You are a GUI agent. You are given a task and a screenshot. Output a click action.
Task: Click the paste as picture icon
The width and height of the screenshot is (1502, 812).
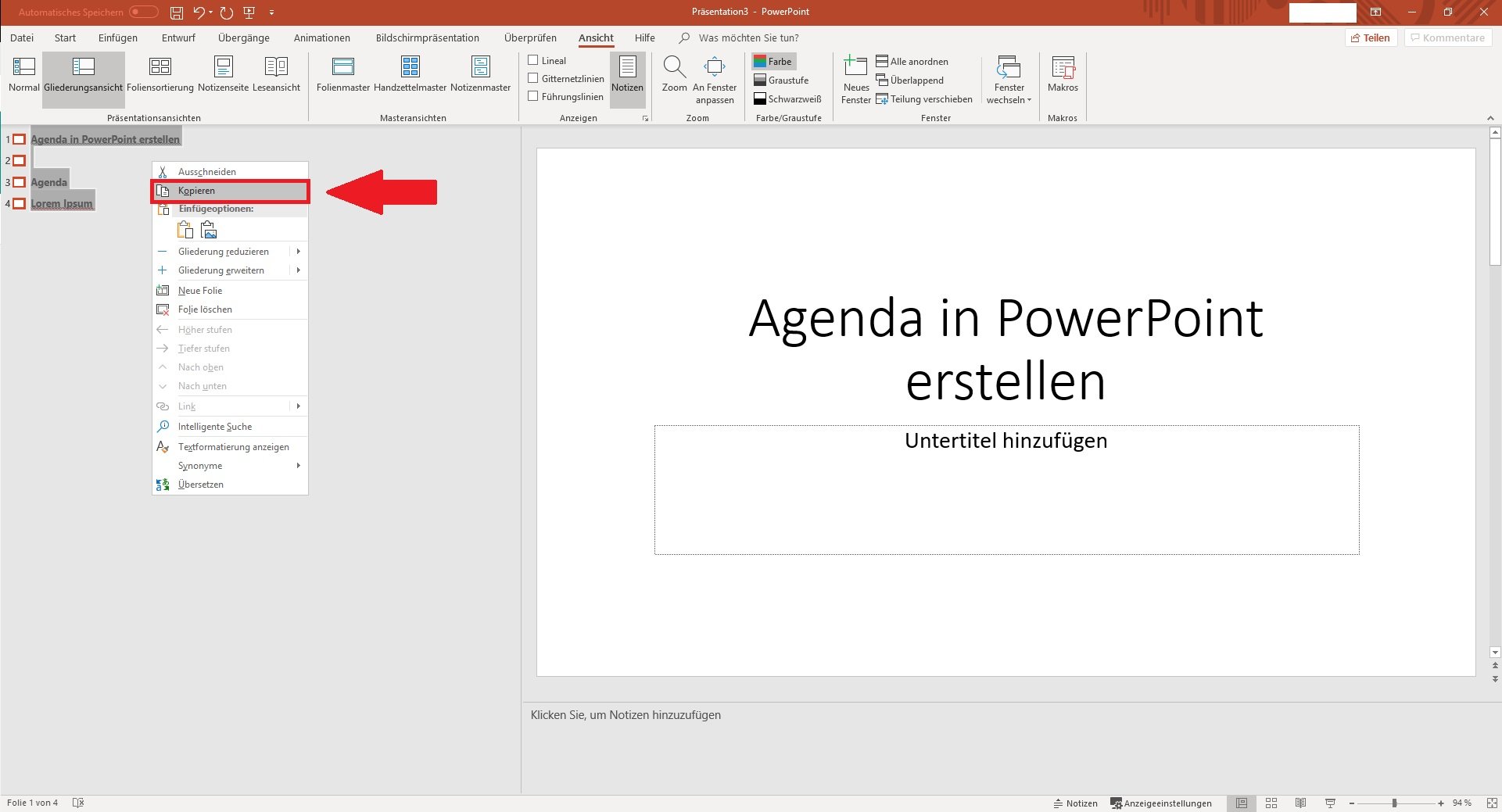point(209,230)
